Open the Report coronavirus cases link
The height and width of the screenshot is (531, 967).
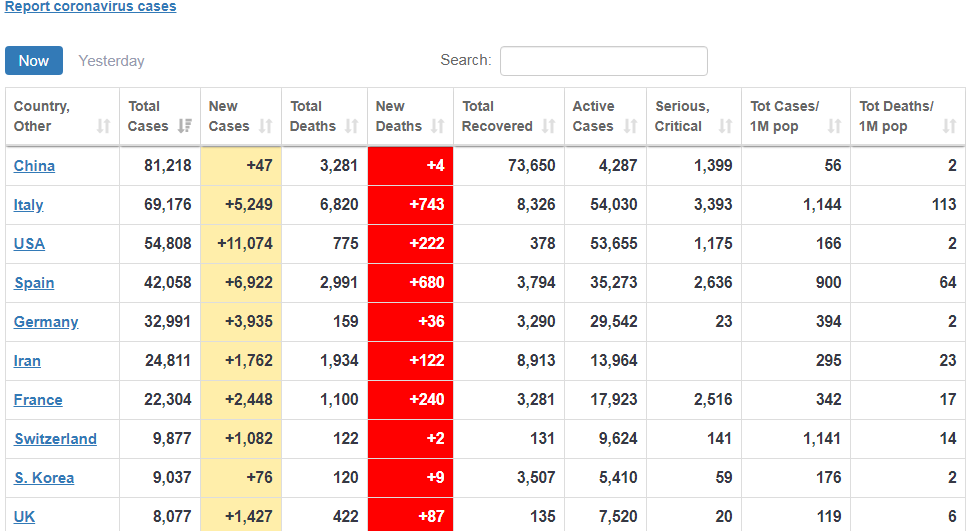(x=90, y=7)
